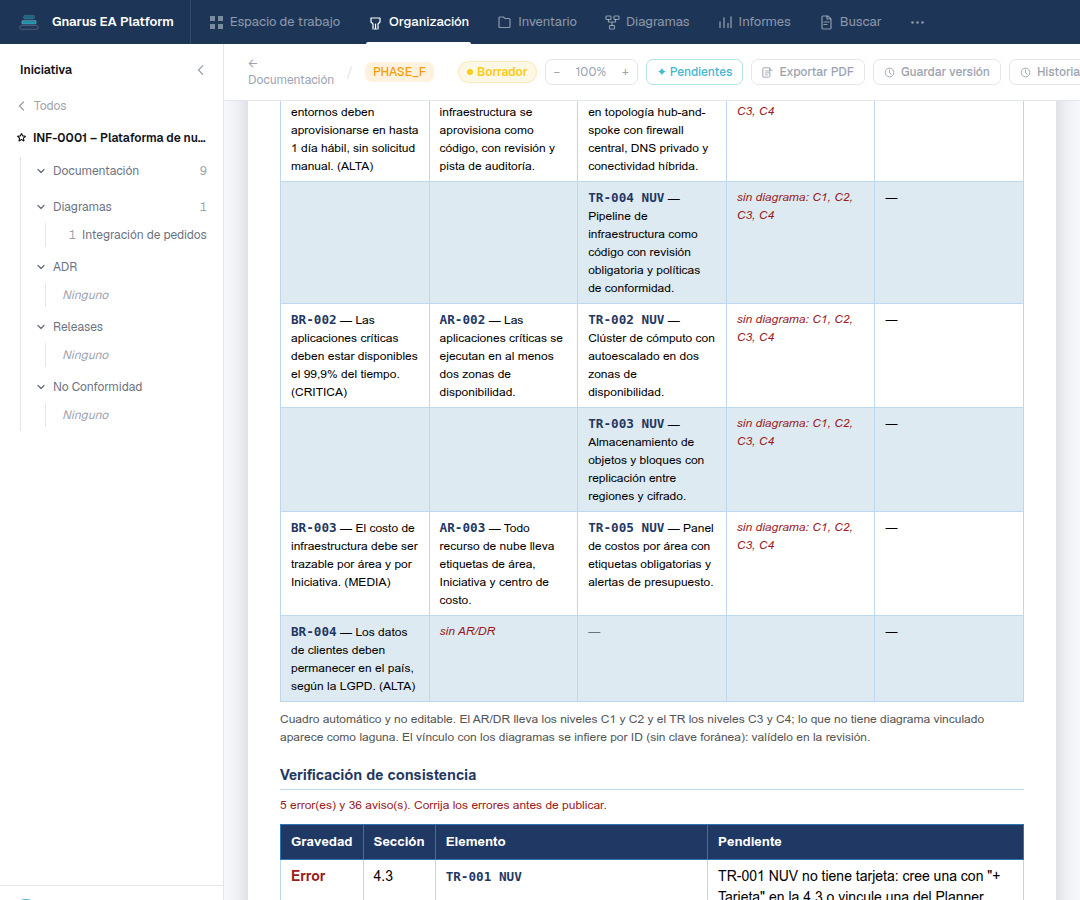Image resolution: width=1080 pixels, height=900 pixels.
Task: Open the Informes section
Action: point(754,22)
